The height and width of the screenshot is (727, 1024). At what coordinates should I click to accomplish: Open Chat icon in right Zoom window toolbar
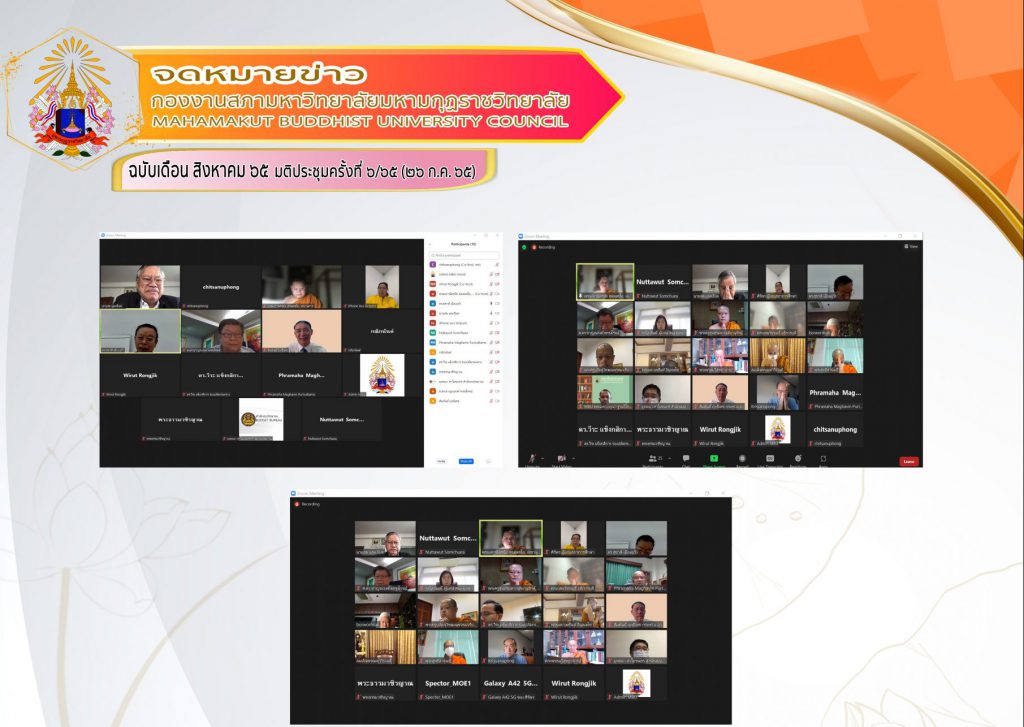686,458
